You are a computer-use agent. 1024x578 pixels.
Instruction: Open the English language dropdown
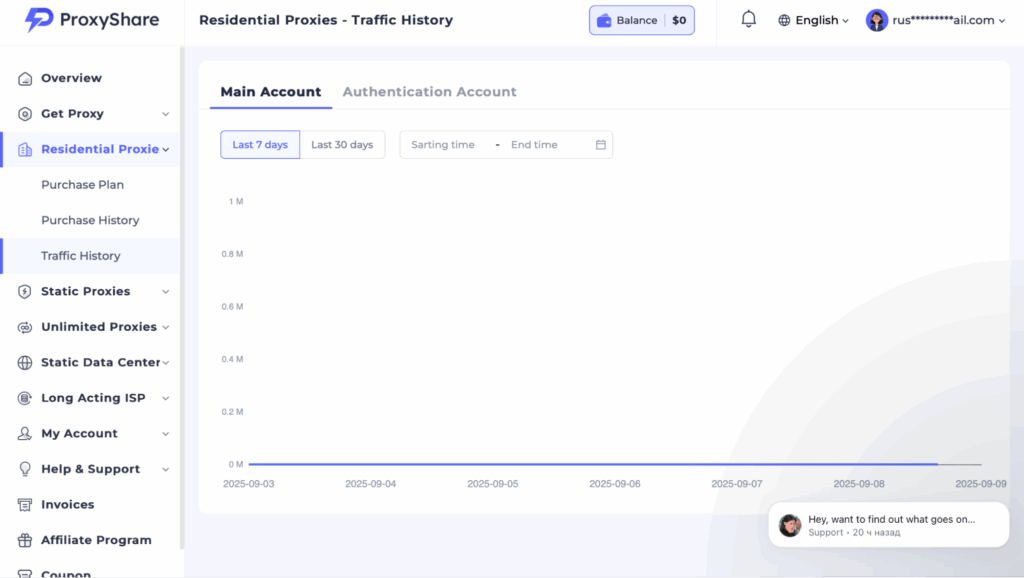(813, 20)
